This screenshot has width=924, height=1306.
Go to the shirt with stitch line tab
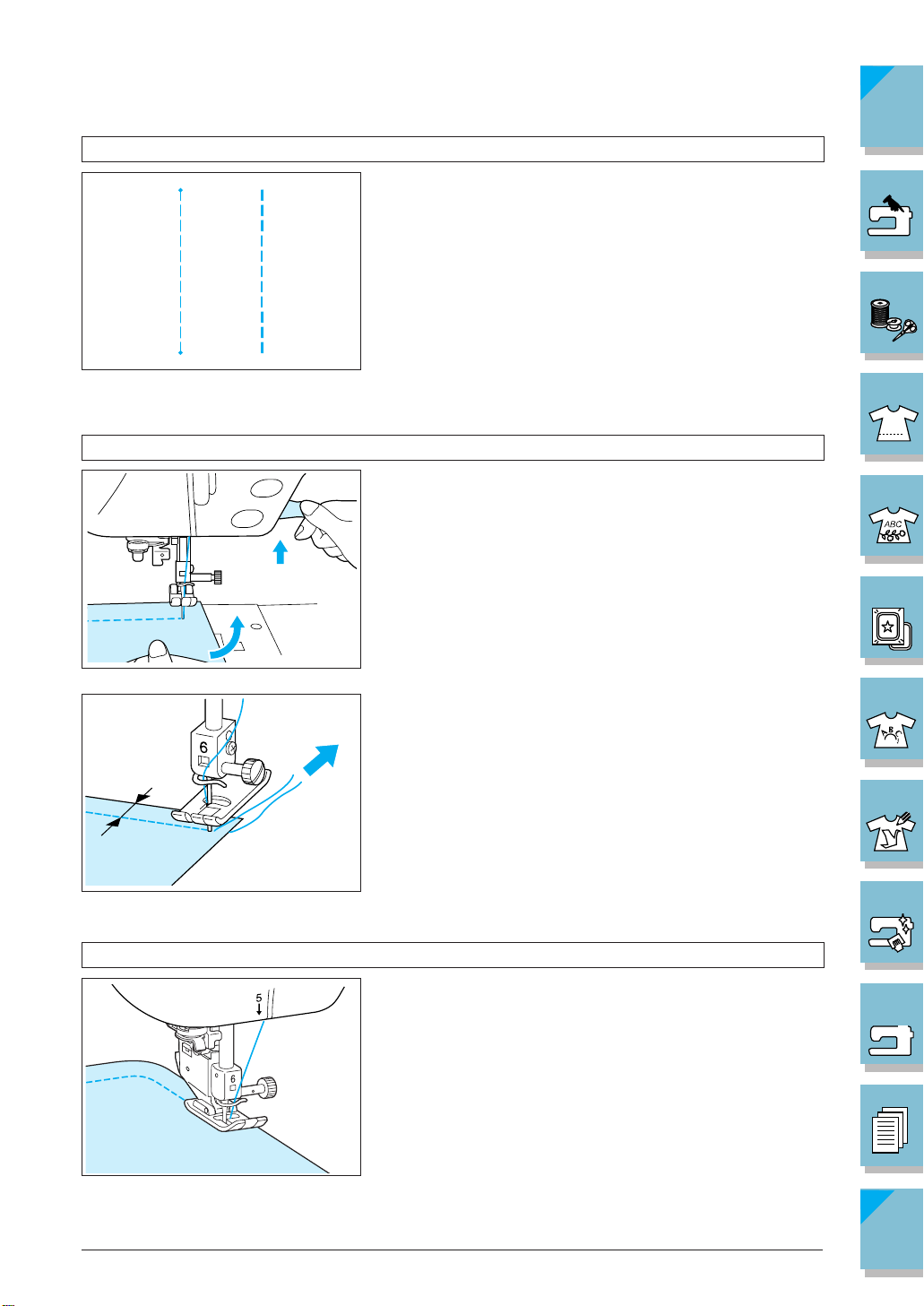click(892, 414)
